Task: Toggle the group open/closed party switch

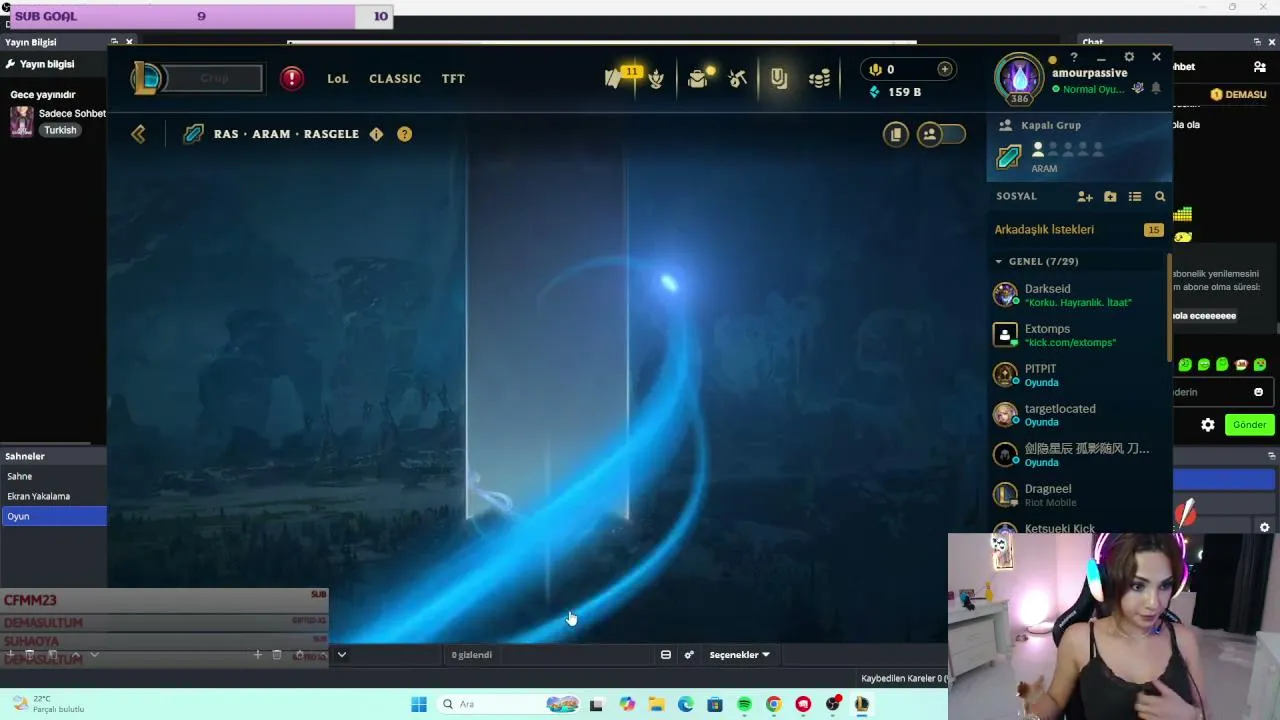Action: pos(942,134)
